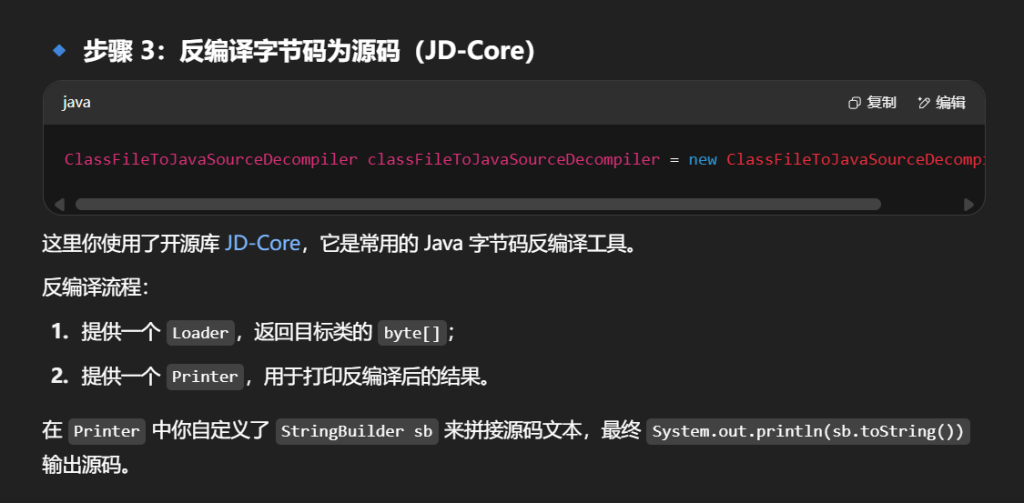Select the Loader inline code chip
Screen dimensions: 1024x503
pos(201,333)
